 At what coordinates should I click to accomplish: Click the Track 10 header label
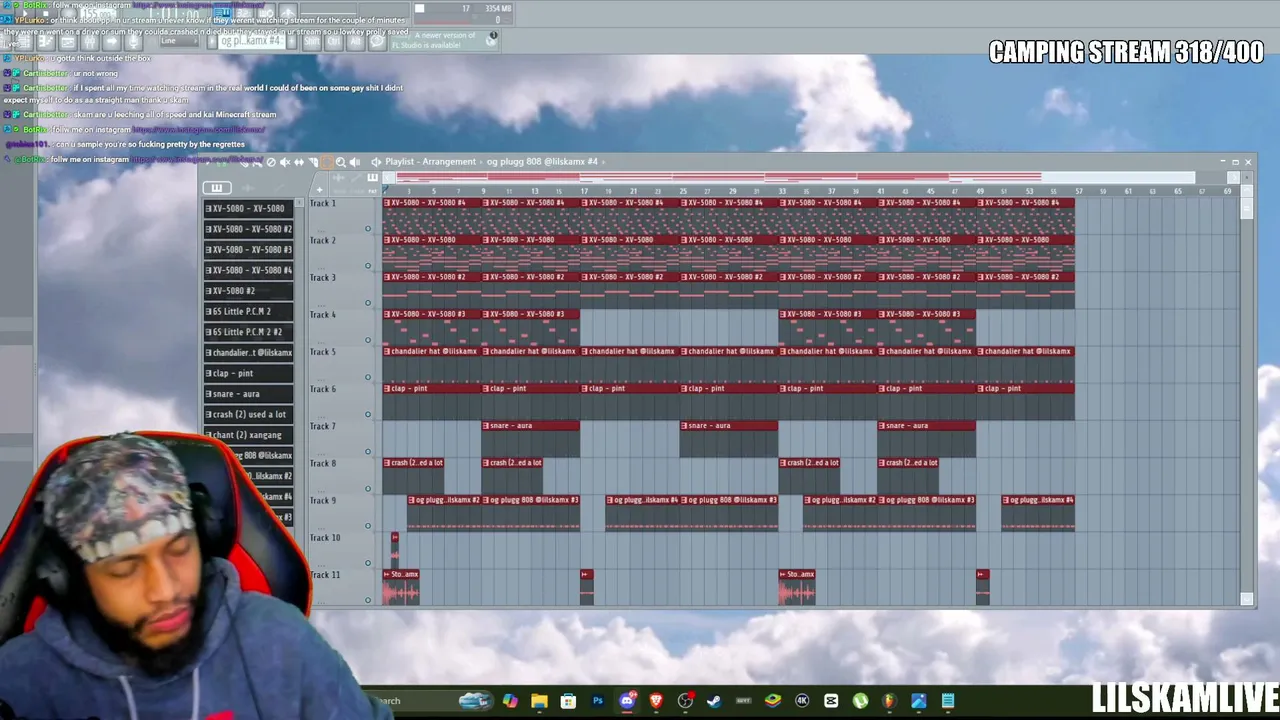point(324,538)
